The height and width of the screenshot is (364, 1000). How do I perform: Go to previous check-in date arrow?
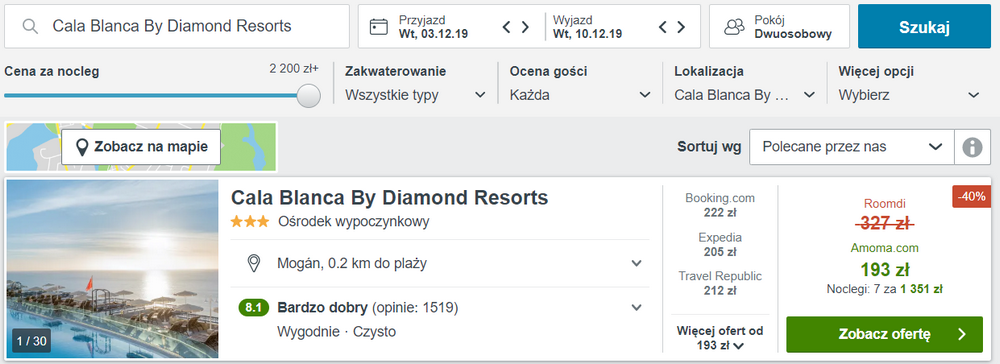click(x=507, y=27)
